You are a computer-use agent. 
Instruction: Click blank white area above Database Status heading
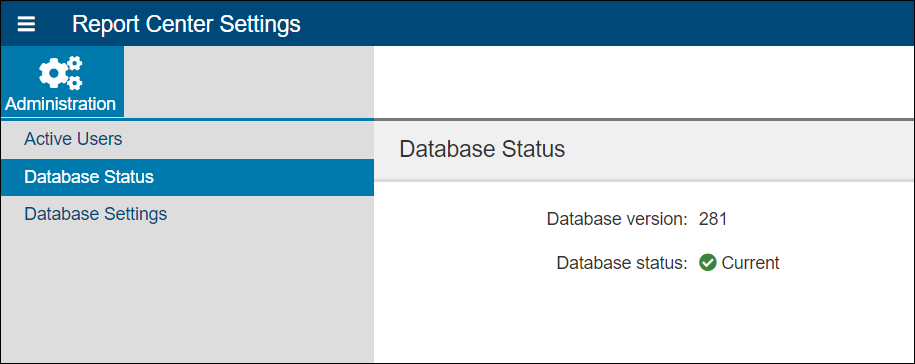644,82
